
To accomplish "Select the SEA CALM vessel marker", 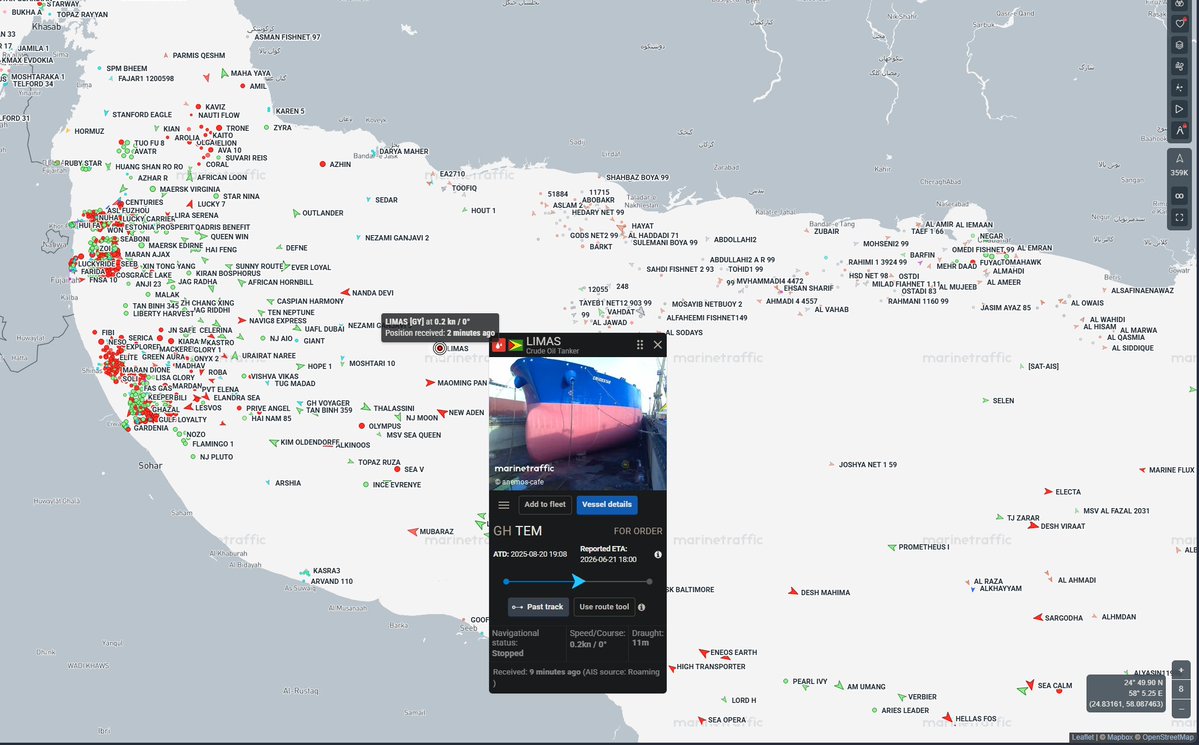I will [x=1030, y=685].
